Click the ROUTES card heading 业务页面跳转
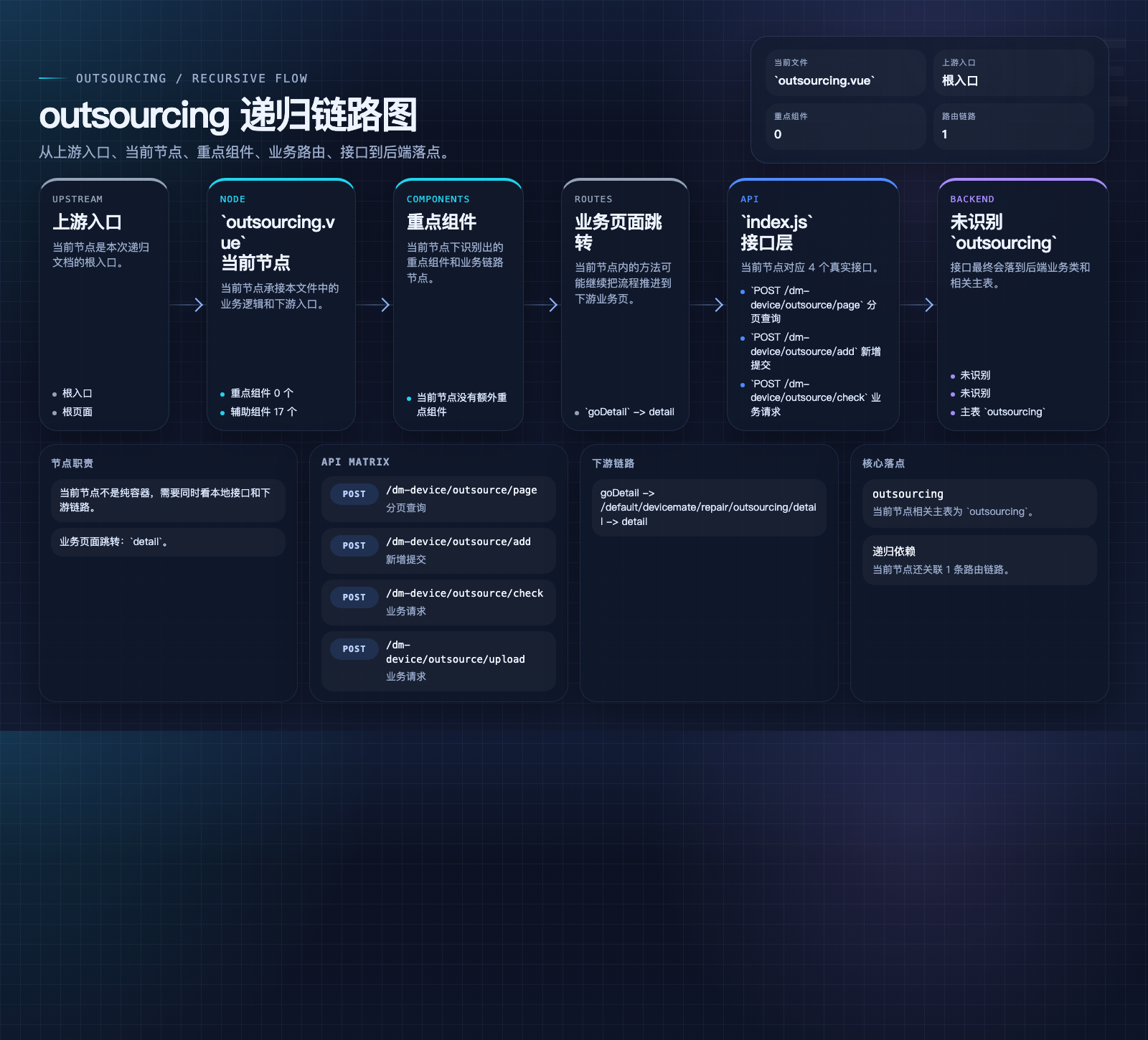The width and height of the screenshot is (1148, 1040). pyautogui.click(x=618, y=232)
